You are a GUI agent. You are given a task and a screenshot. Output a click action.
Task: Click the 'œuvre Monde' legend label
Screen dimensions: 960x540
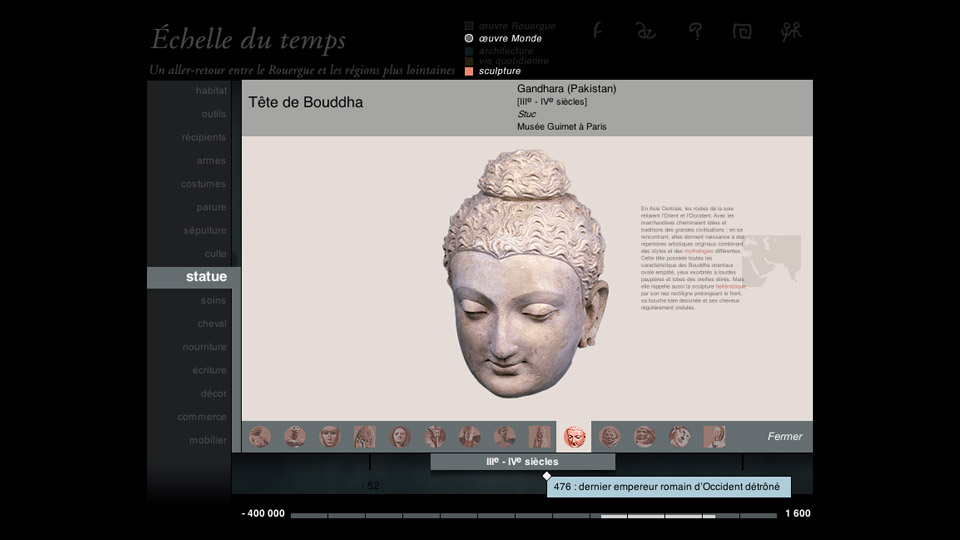pyautogui.click(x=510, y=38)
